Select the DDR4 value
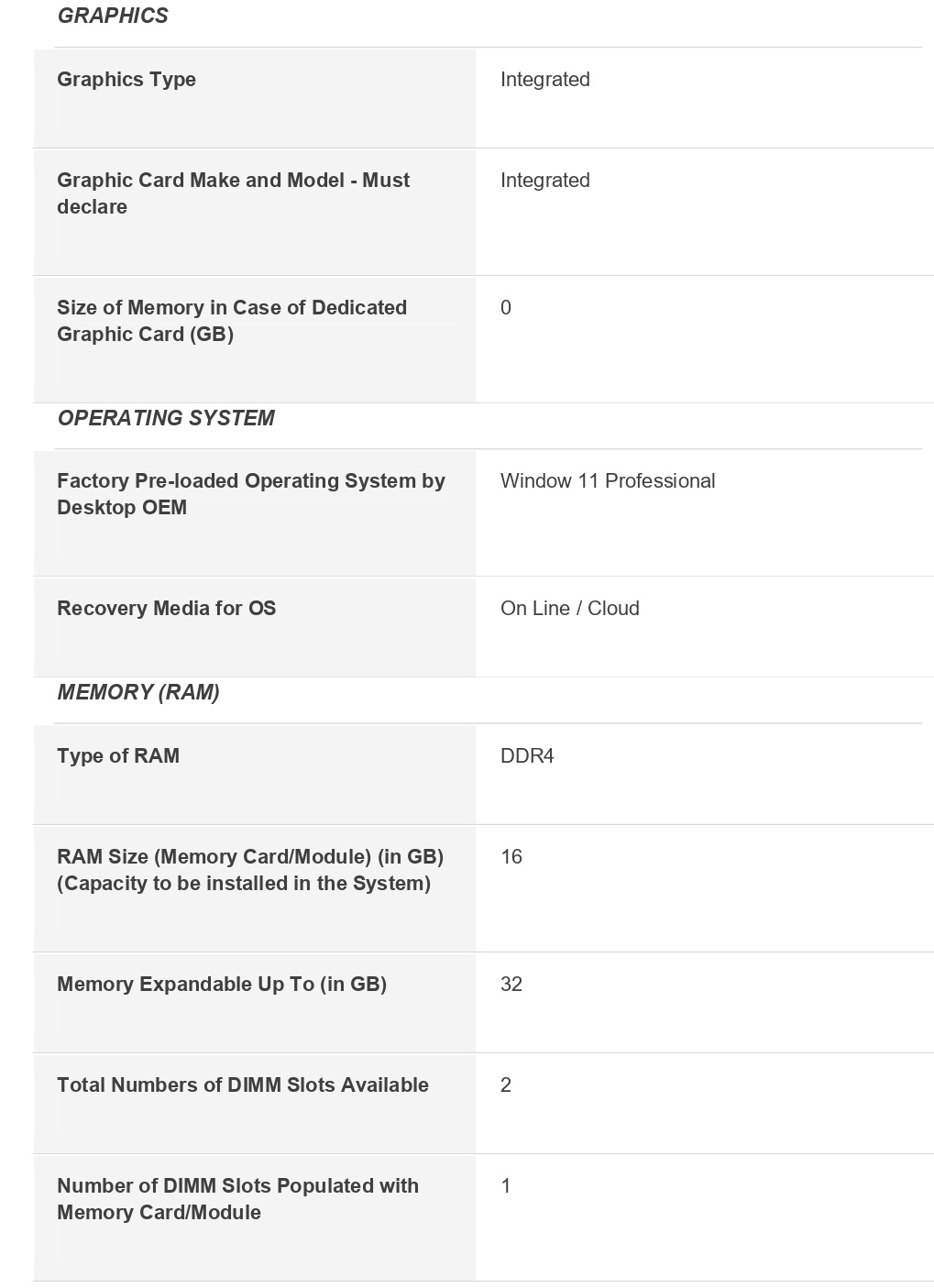This screenshot has height=1288, width=934. pyautogui.click(x=527, y=755)
